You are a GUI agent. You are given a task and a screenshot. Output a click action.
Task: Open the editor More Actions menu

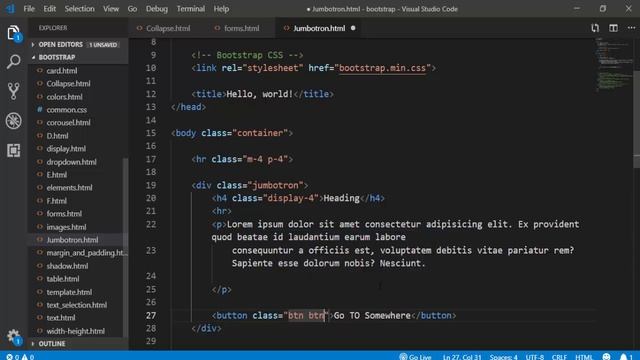point(631,28)
